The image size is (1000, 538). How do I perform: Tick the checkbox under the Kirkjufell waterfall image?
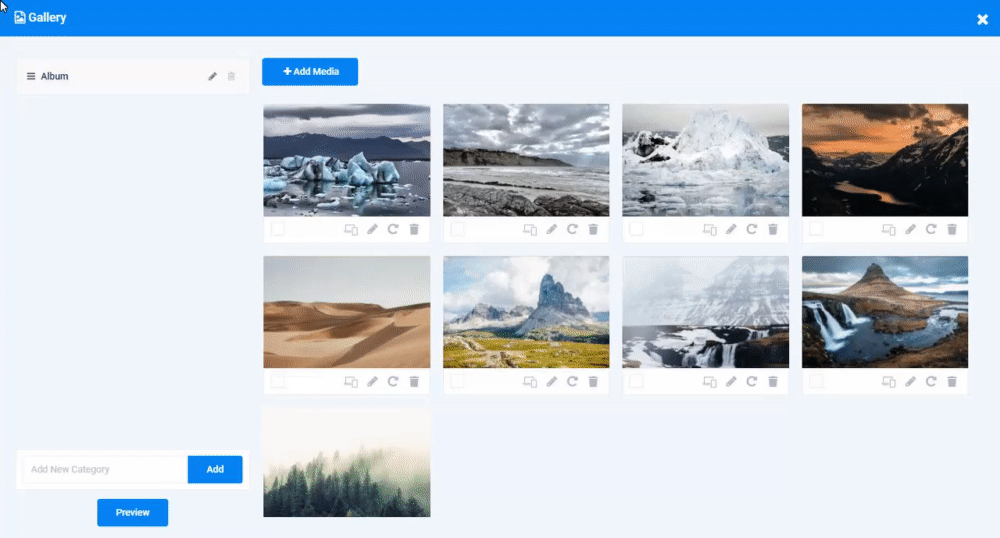point(816,381)
